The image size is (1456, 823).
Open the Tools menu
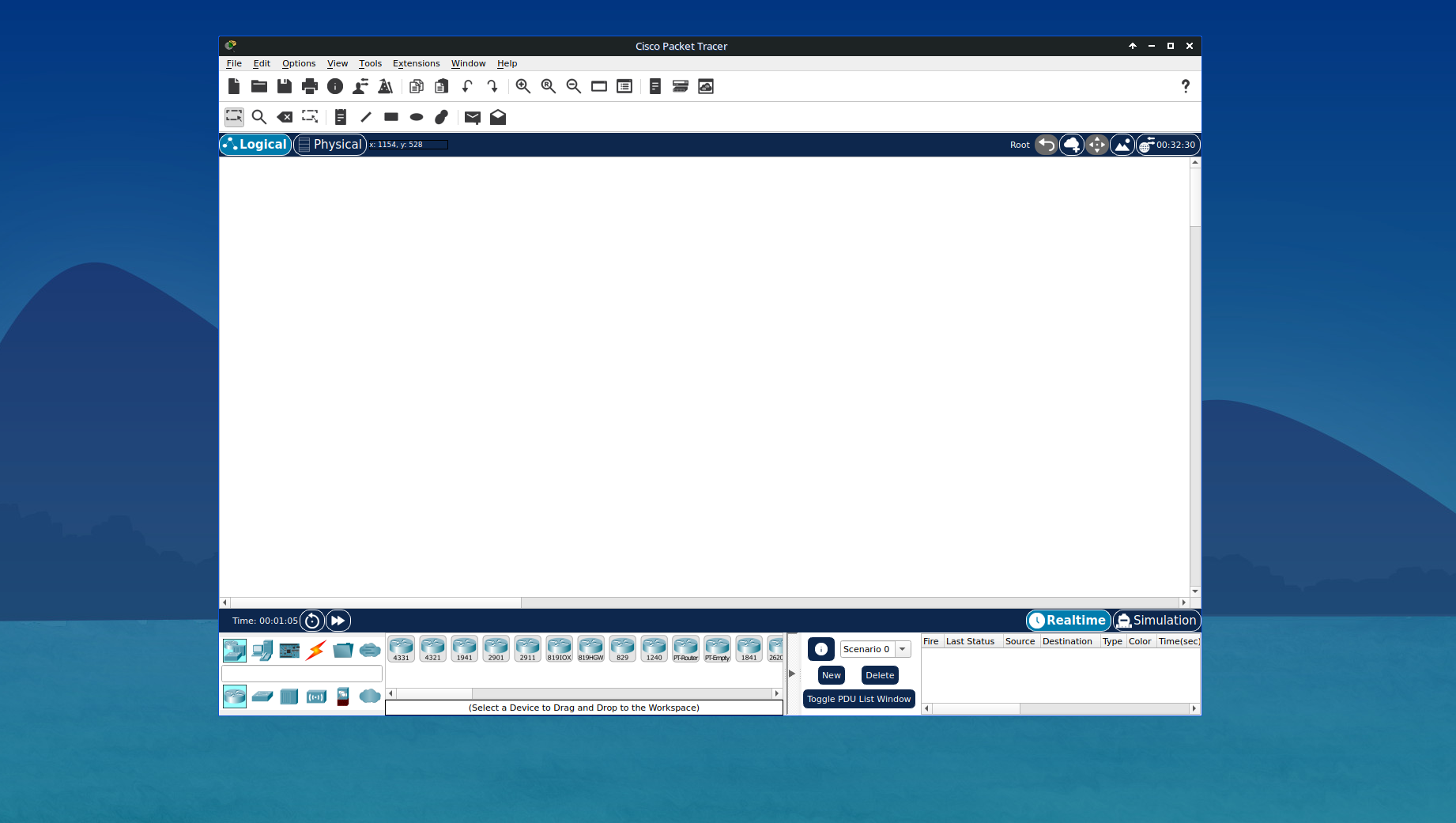click(370, 63)
